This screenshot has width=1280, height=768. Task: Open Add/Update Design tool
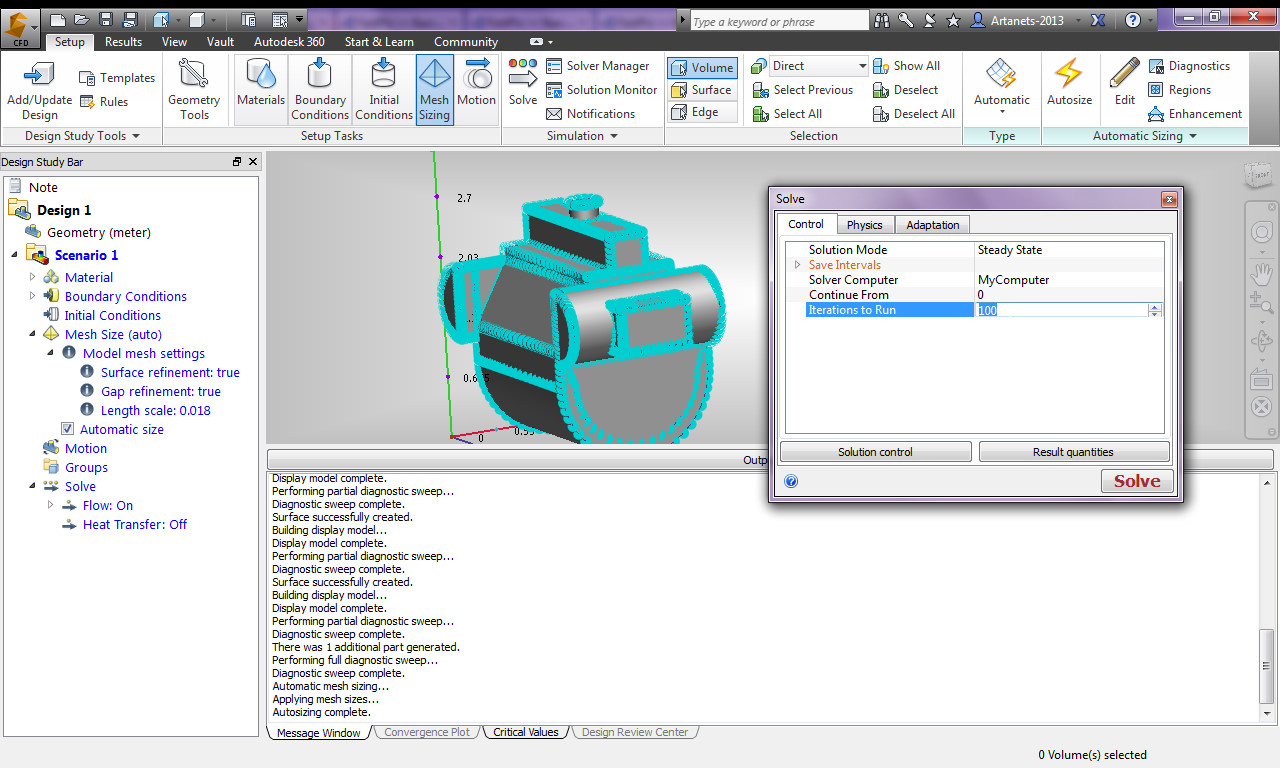pos(40,89)
